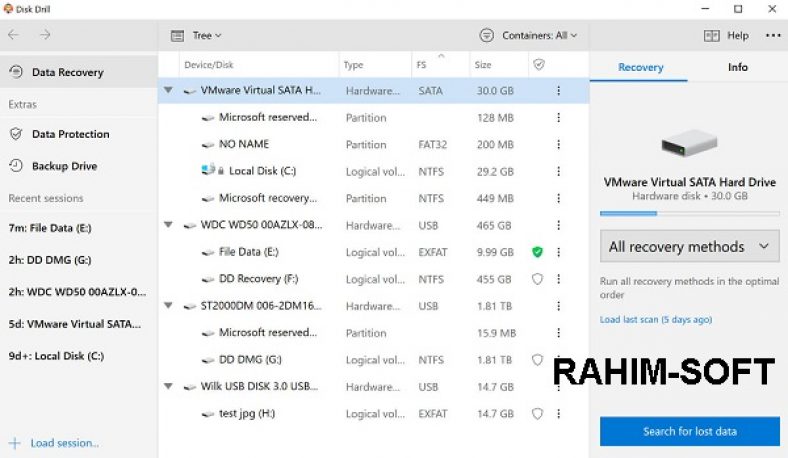Viewport: 788px width, 458px height.
Task: Collapse the VMware Virtual SATA drive tree
Action: click(168, 90)
